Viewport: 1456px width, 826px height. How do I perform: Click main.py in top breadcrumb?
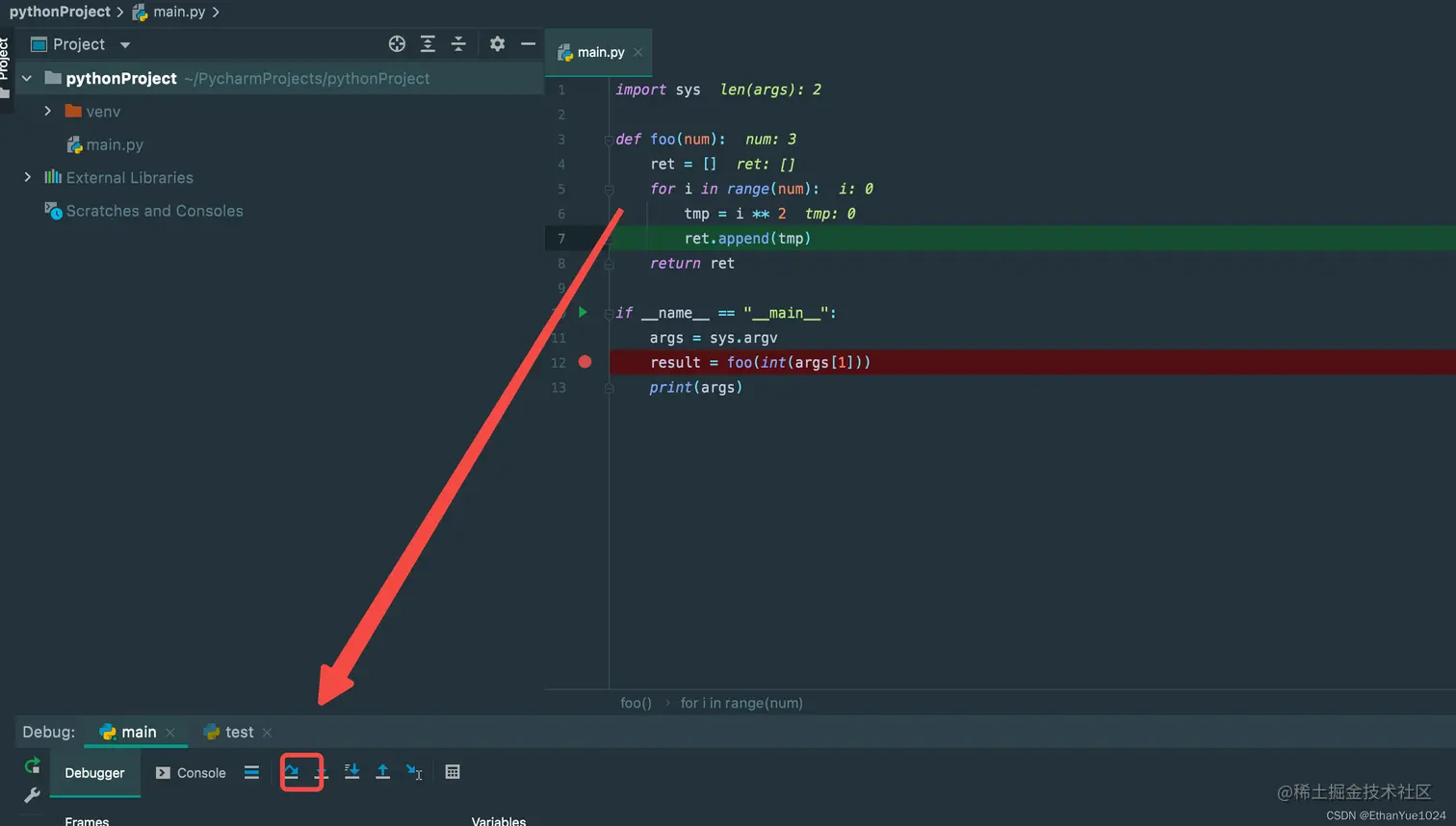169,12
